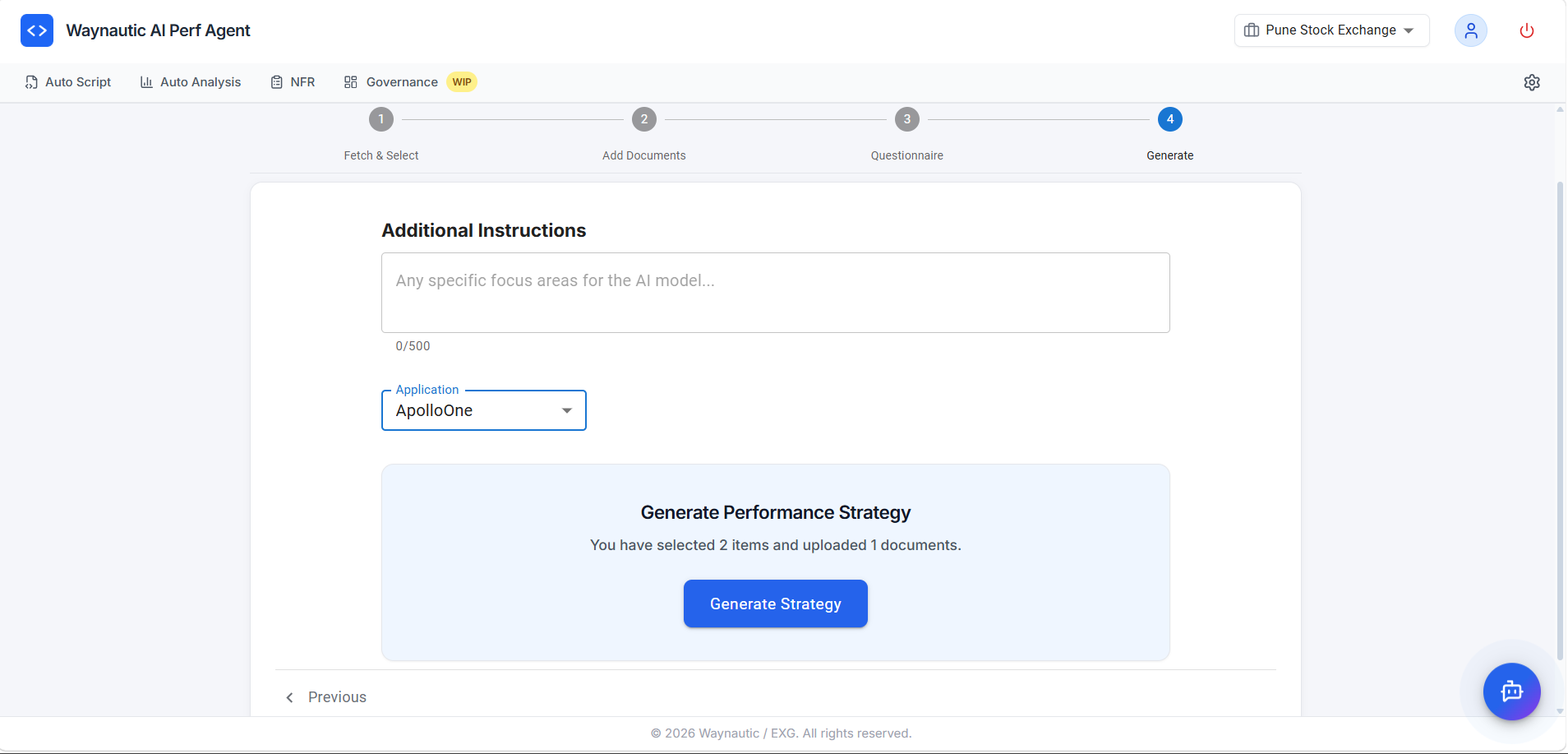Click the Auto Script document icon
Screen dimensions: 1568x754
[x=30, y=81]
